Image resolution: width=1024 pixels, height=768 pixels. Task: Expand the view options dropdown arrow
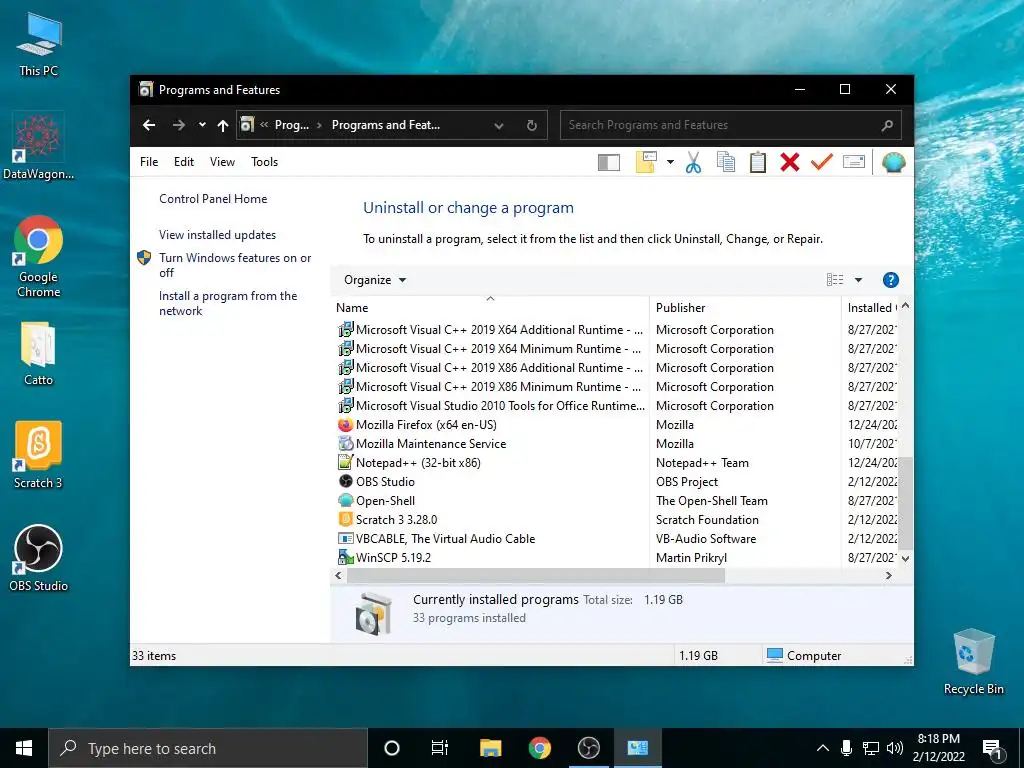click(858, 280)
